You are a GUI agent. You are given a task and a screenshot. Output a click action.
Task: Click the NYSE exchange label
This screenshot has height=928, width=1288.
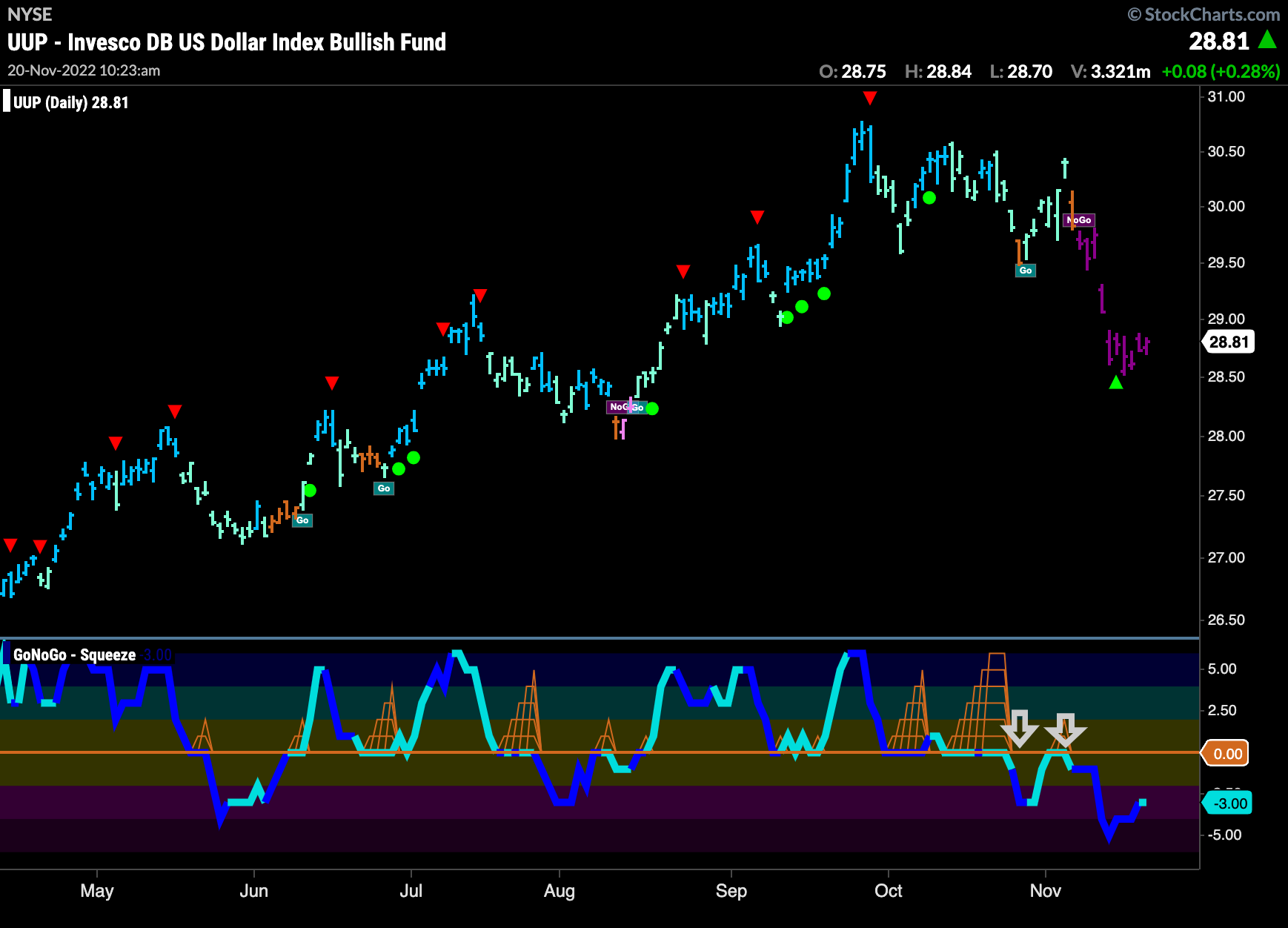coord(30,15)
